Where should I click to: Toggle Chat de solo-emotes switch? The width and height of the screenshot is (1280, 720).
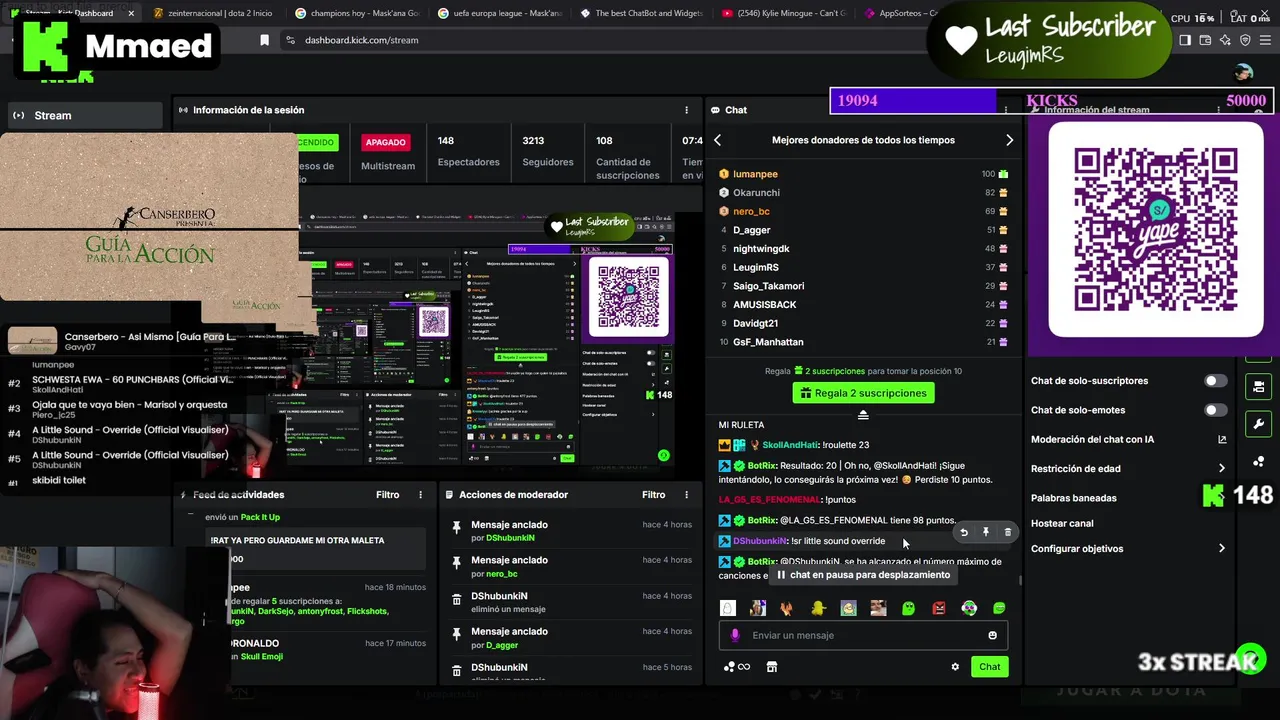click(1215, 410)
